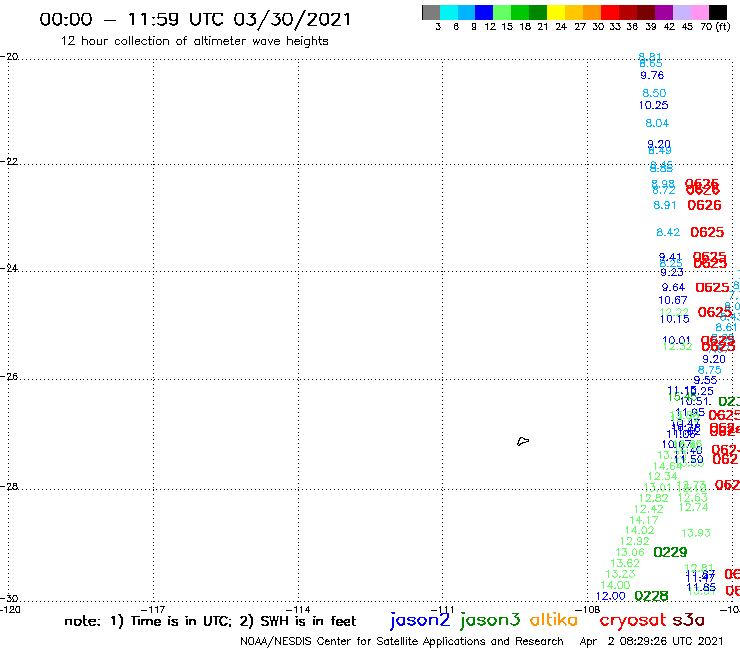Select the orange 'altika' legend label
The image size is (740, 650).
coord(554,619)
